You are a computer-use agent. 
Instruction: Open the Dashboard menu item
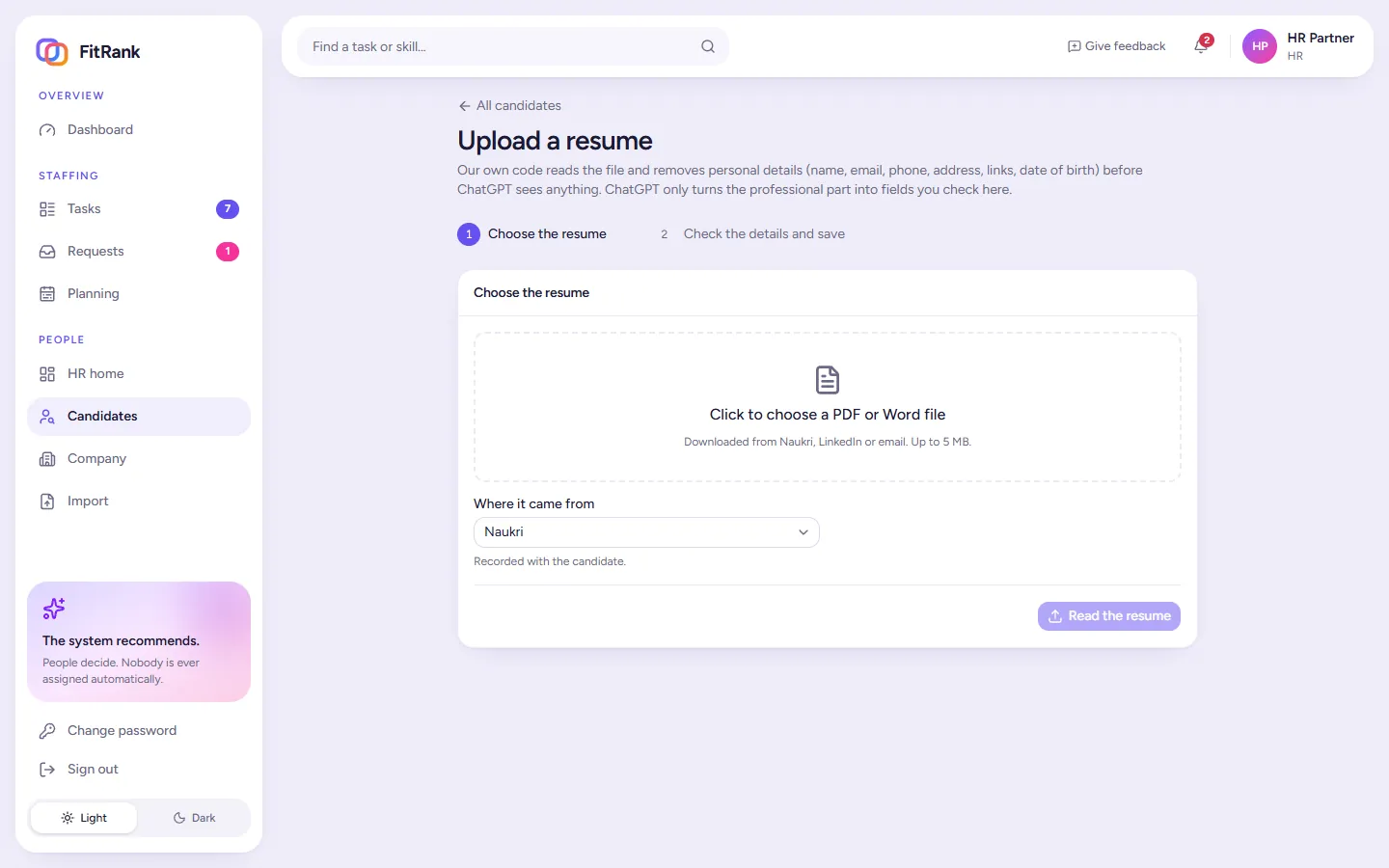139,130
